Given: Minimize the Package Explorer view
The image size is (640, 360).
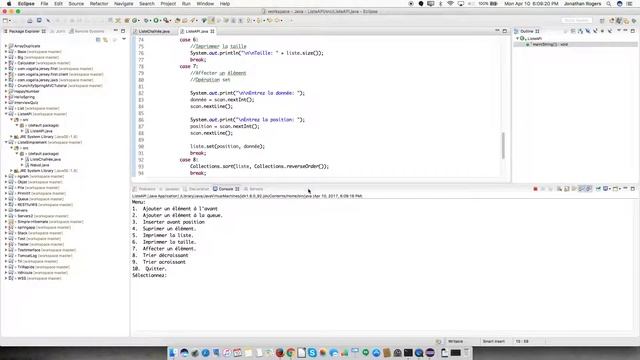Looking at the screenshot, I should (x=116, y=31).
